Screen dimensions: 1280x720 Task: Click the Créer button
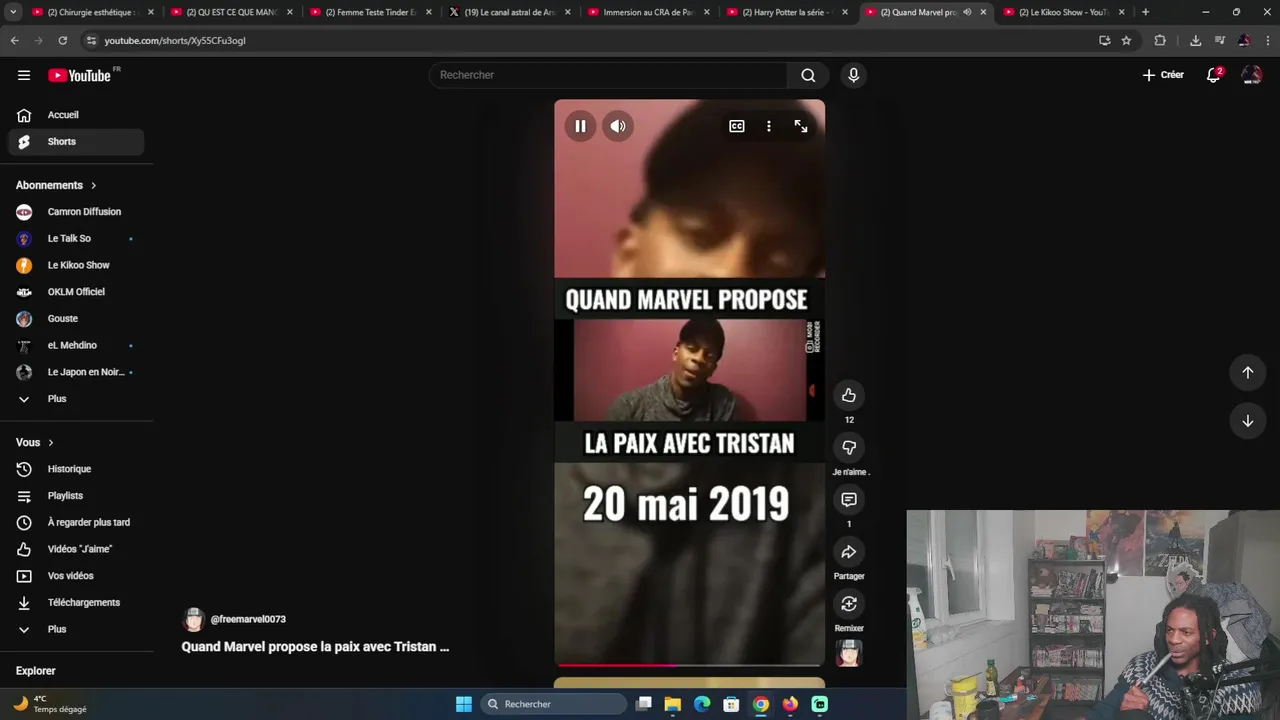coord(1163,75)
